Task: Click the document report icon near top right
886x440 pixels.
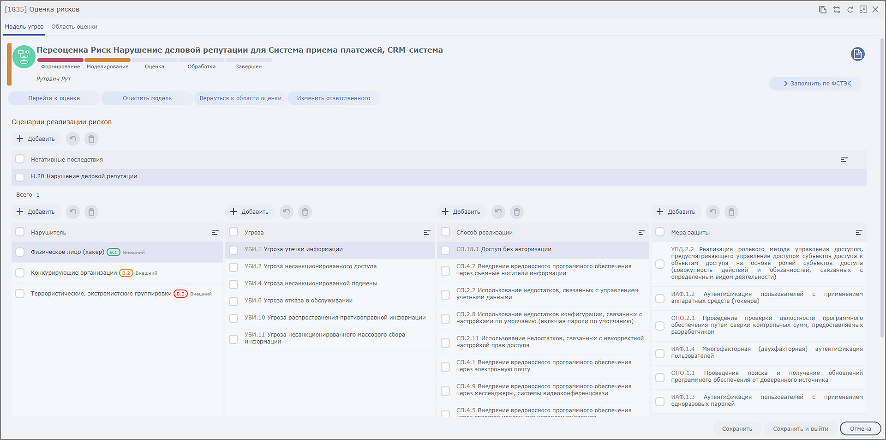Action: pos(858,54)
